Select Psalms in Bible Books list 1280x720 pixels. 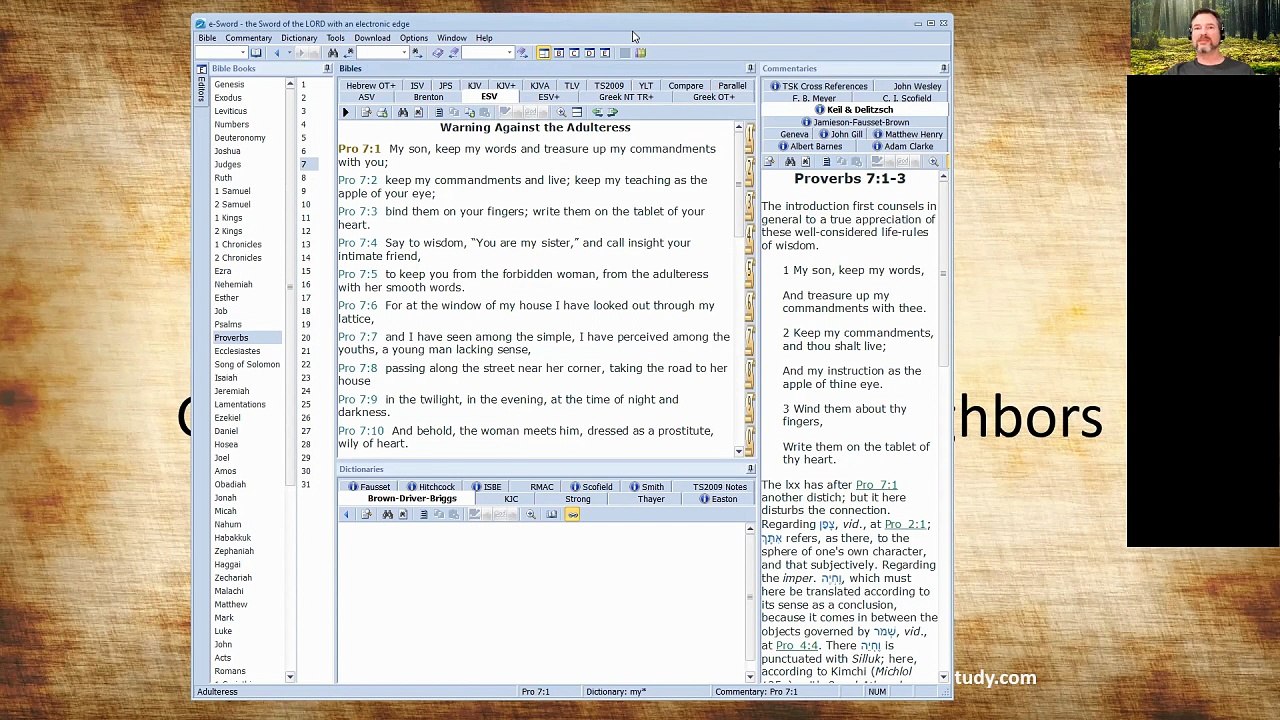(x=228, y=324)
